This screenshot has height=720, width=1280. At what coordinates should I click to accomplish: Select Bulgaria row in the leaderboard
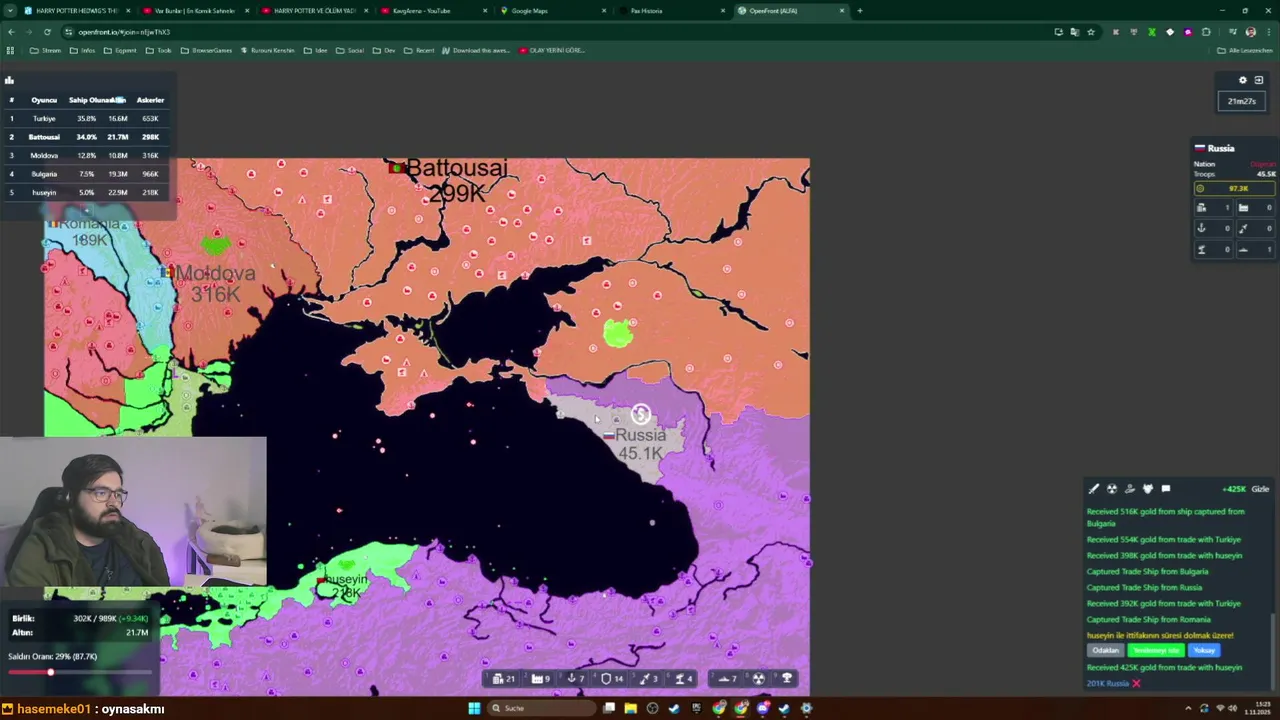[x=88, y=174]
